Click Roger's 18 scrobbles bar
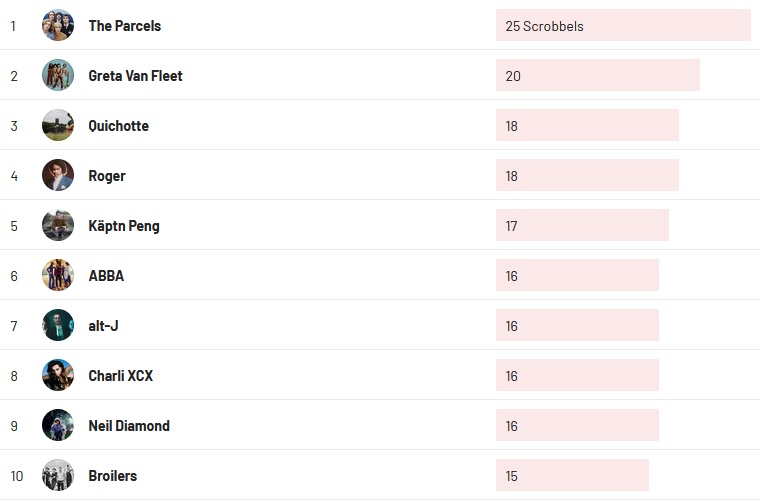This screenshot has height=501, width=760. 587,176
